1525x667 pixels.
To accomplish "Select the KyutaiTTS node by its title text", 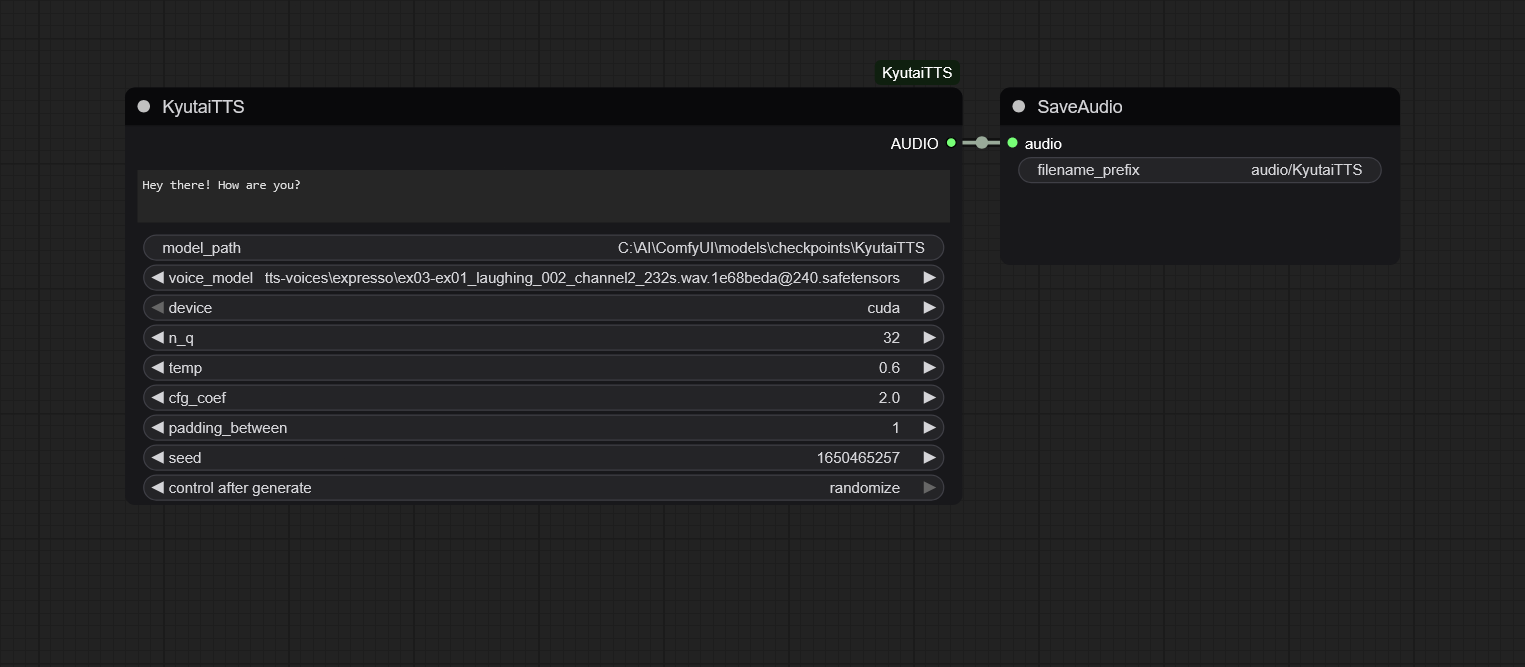I will [x=203, y=107].
